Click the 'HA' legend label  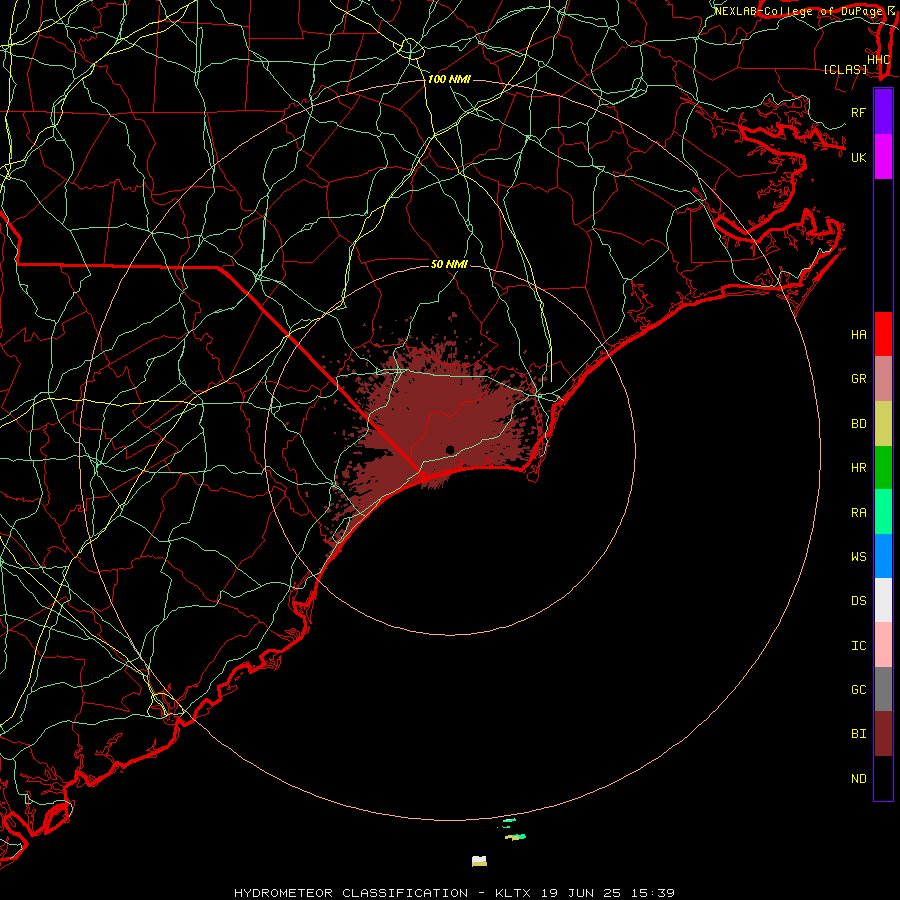pyautogui.click(x=859, y=335)
